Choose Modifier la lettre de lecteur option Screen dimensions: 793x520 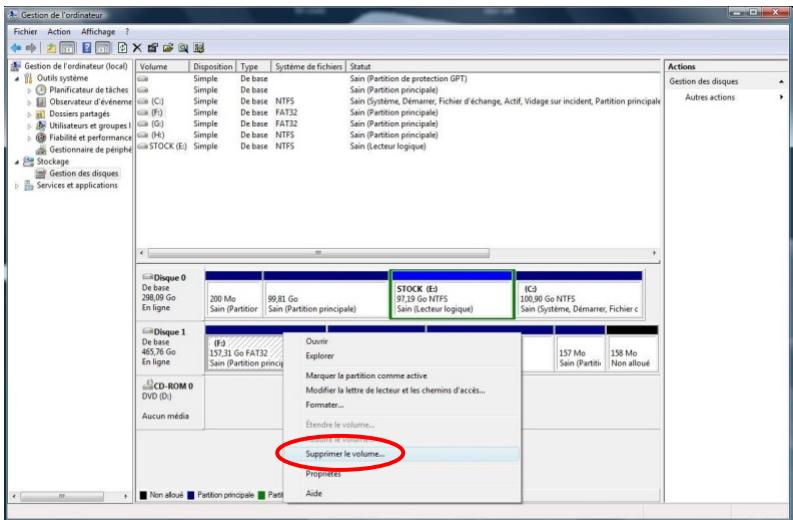(402, 391)
